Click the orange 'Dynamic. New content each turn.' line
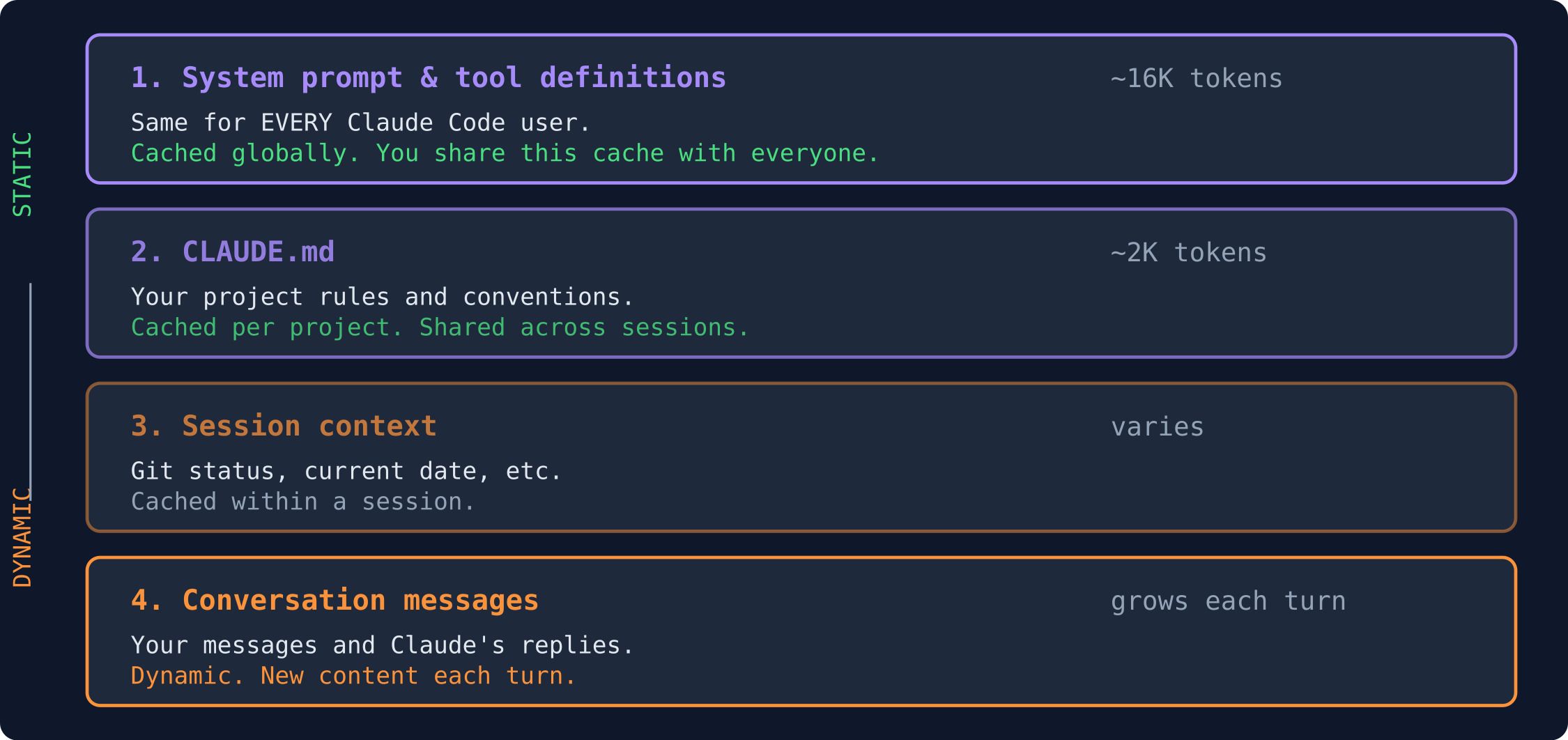The width and height of the screenshot is (1568, 740). (353, 676)
